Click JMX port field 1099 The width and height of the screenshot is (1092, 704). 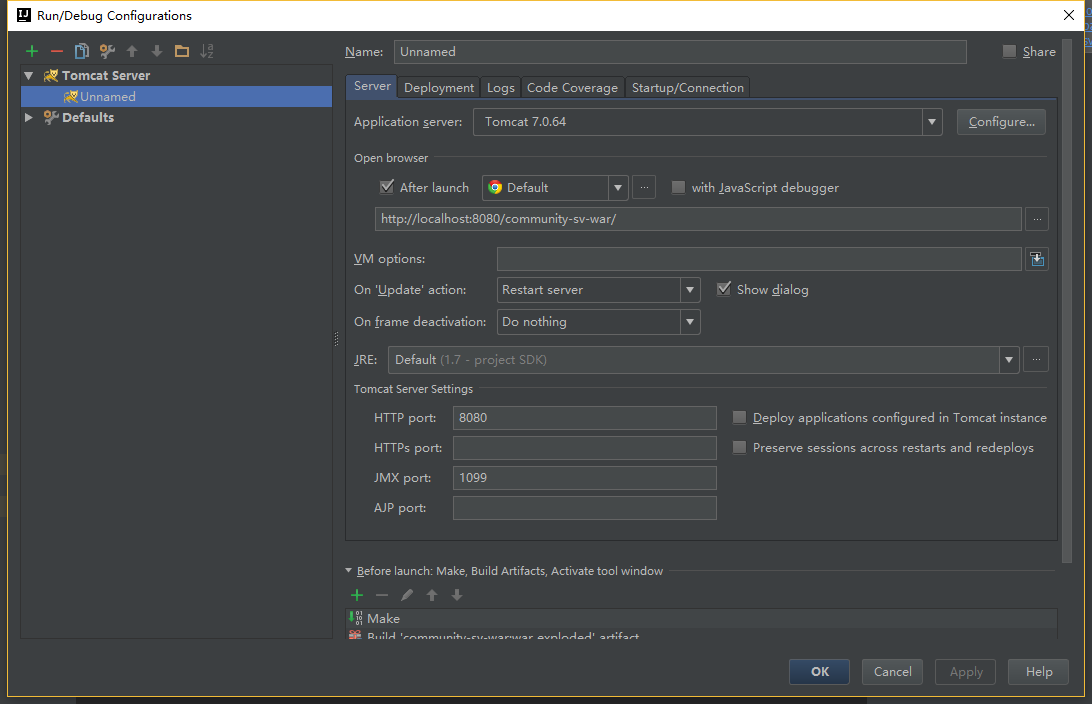(585, 478)
